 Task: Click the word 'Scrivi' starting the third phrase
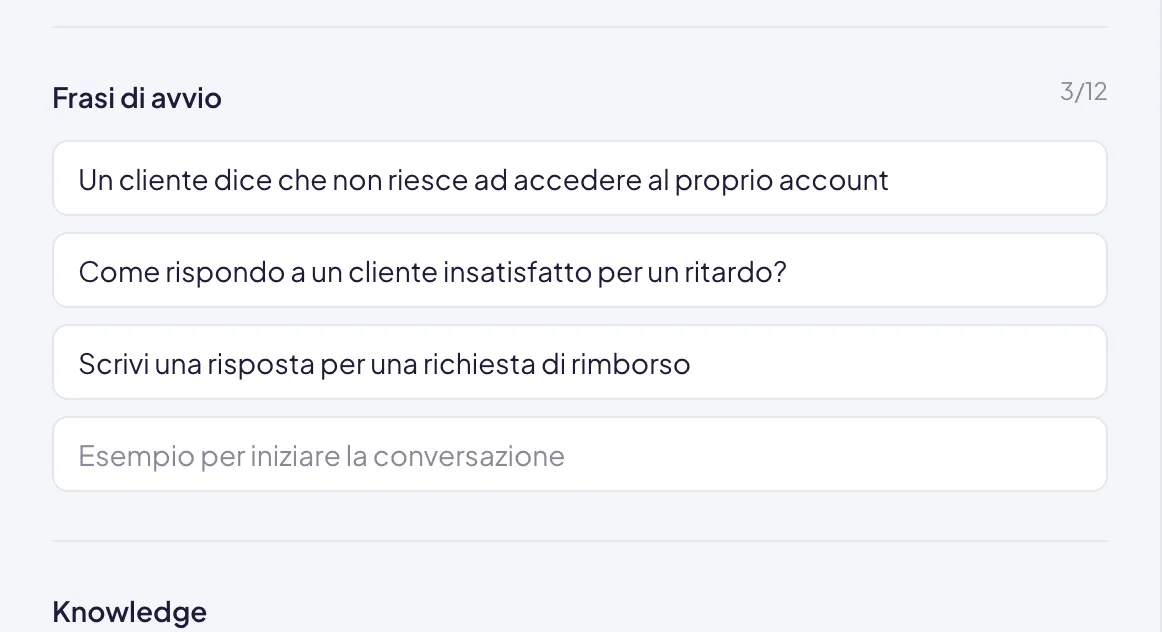[113, 364]
